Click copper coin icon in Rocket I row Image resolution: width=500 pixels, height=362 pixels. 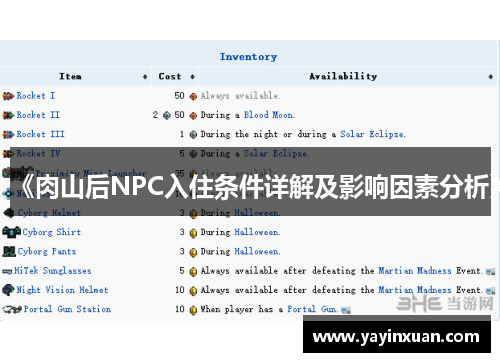click(193, 97)
